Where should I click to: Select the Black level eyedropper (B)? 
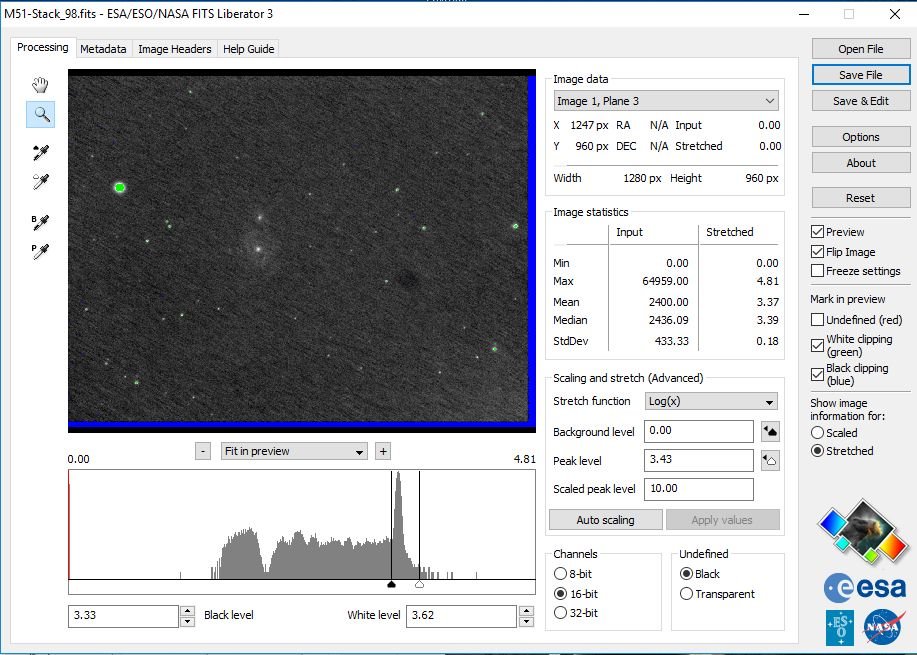[40, 222]
